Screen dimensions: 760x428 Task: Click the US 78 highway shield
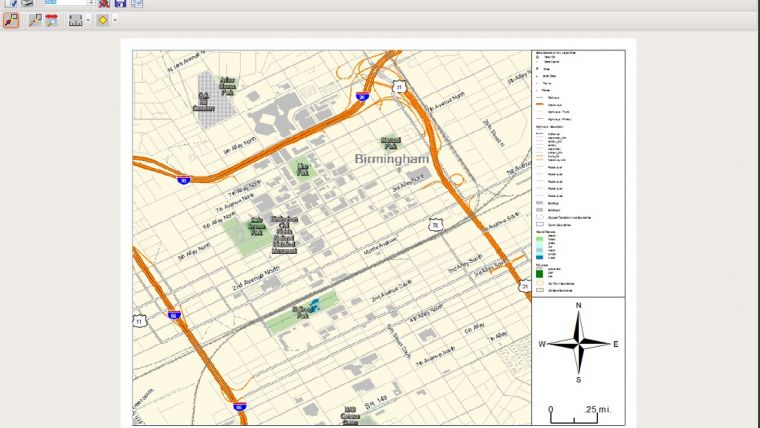click(435, 225)
